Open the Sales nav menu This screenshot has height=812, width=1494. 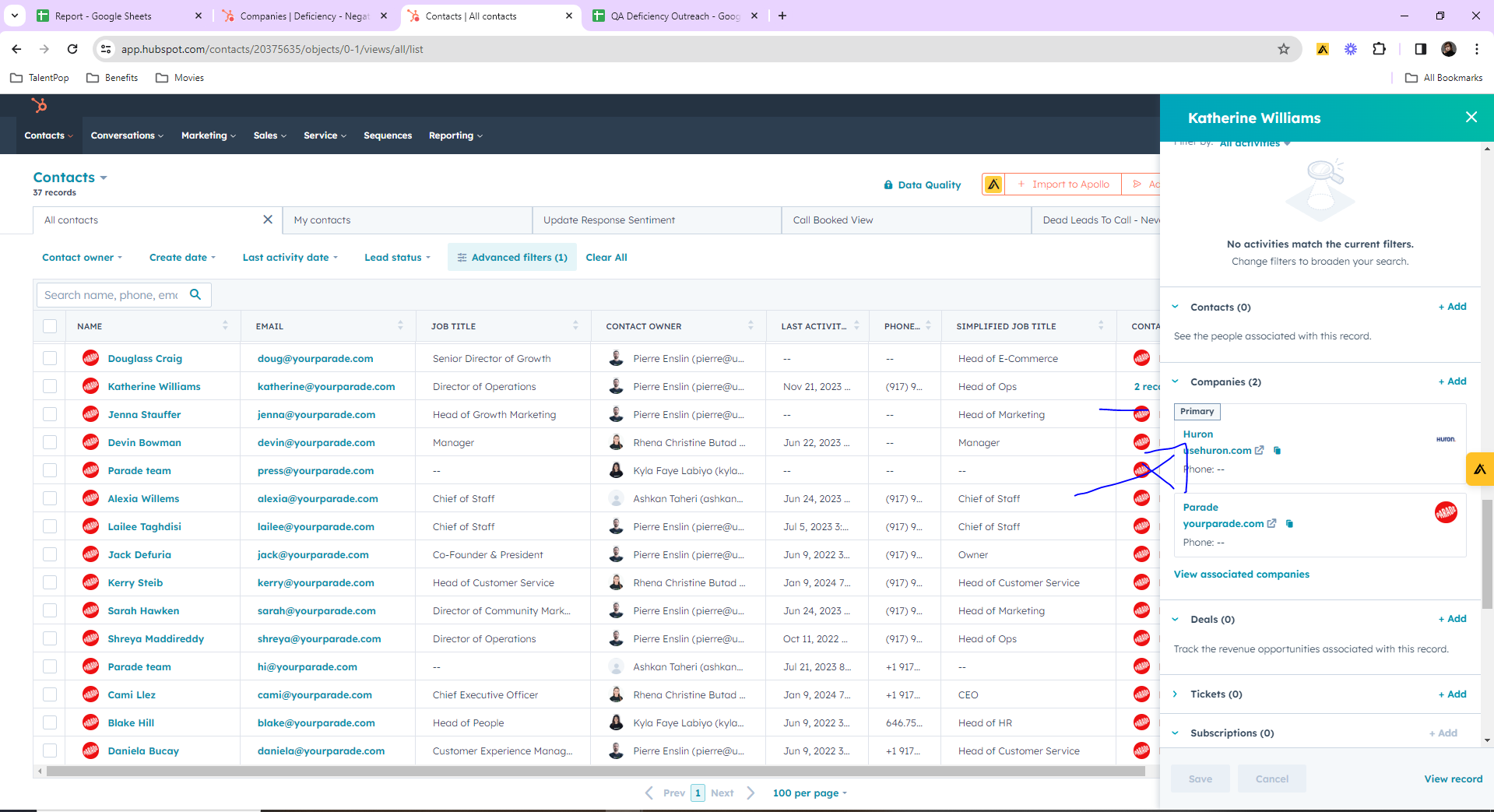click(x=269, y=135)
